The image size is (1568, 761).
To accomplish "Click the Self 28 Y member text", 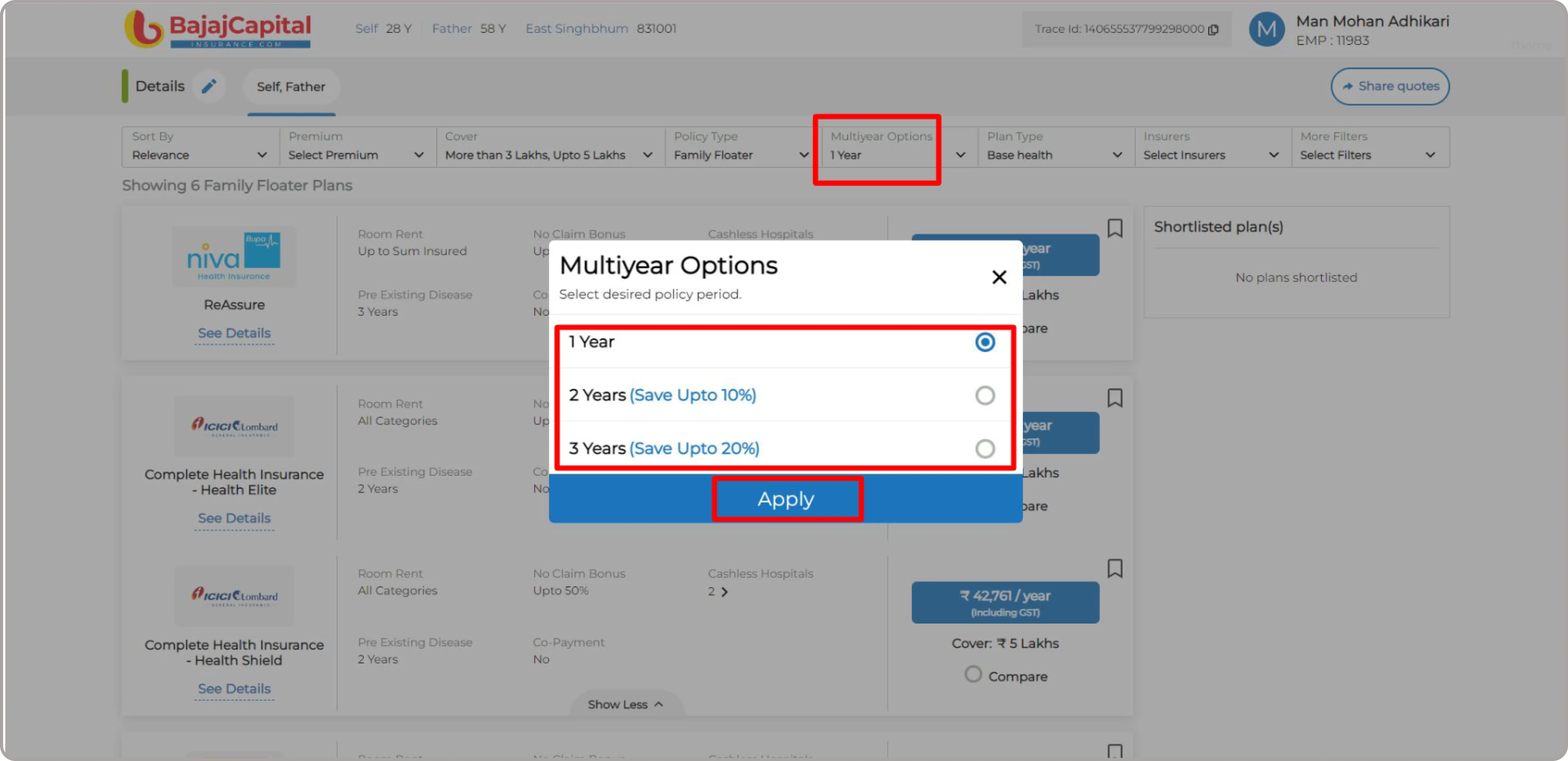I will (383, 28).
